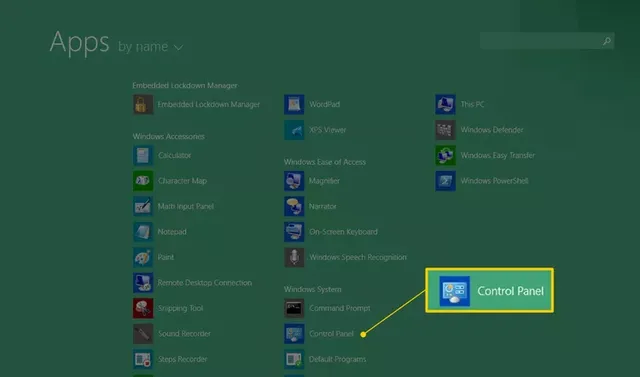Open the Character Map icon
Viewport: 640px width, 377px height.
[x=143, y=181]
